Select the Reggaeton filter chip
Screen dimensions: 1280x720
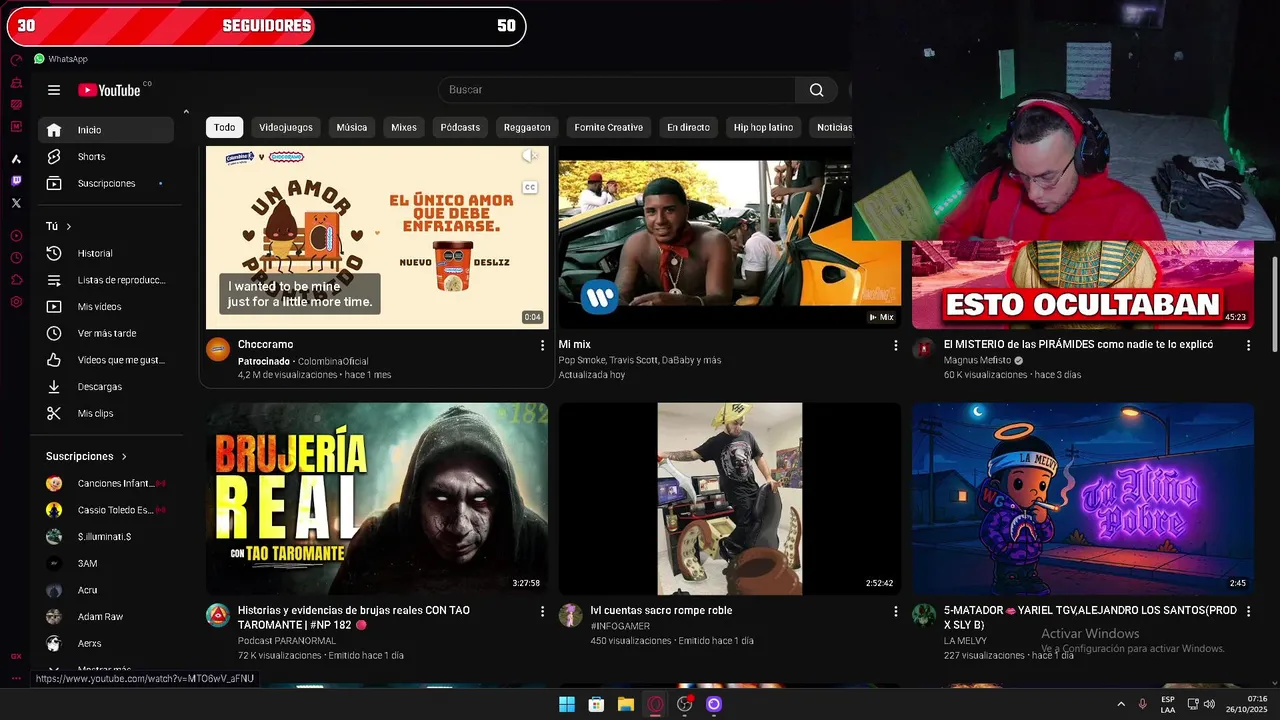pos(527,128)
